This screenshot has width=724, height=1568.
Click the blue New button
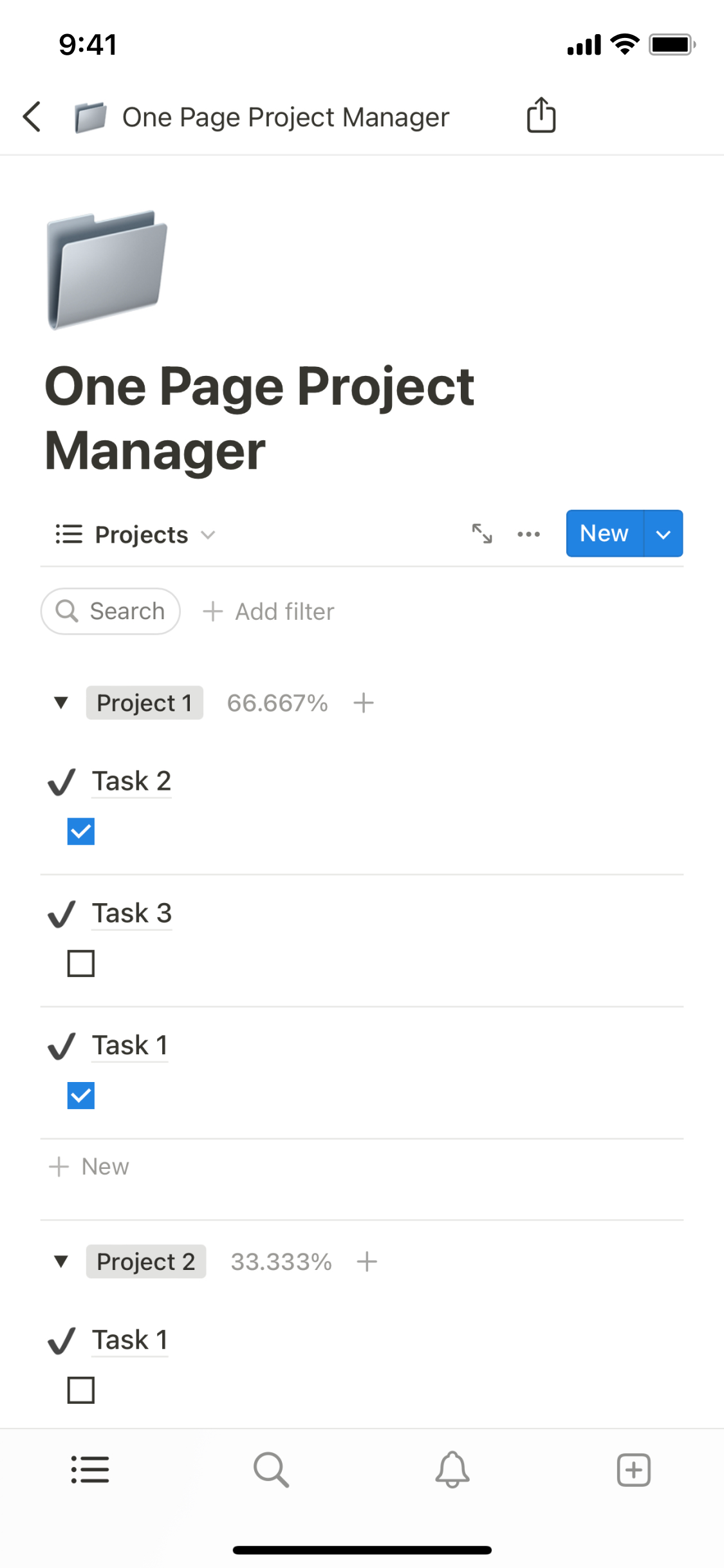point(604,534)
